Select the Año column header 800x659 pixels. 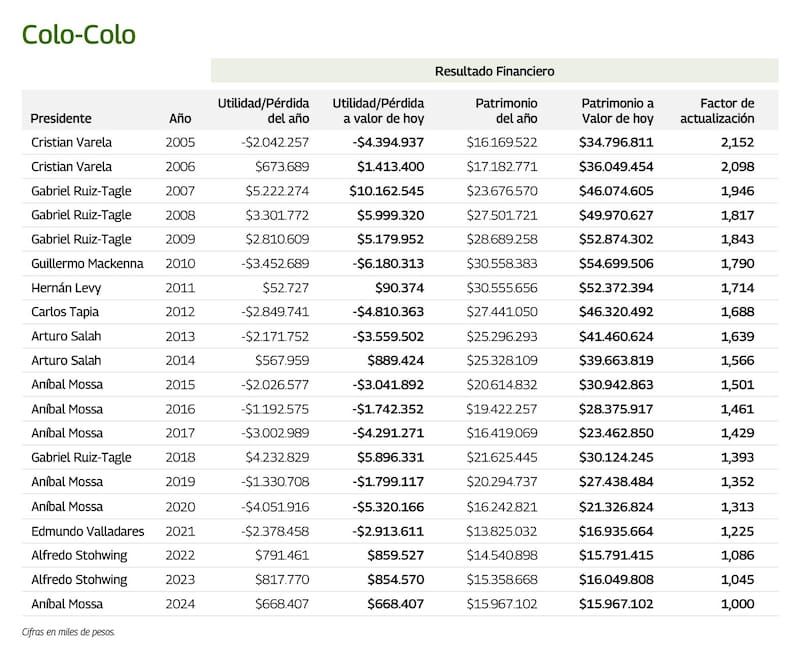[x=180, y=119]
